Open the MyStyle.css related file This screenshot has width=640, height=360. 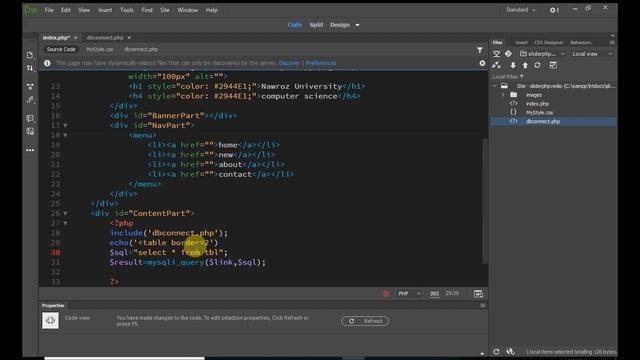tap(100, 49)
